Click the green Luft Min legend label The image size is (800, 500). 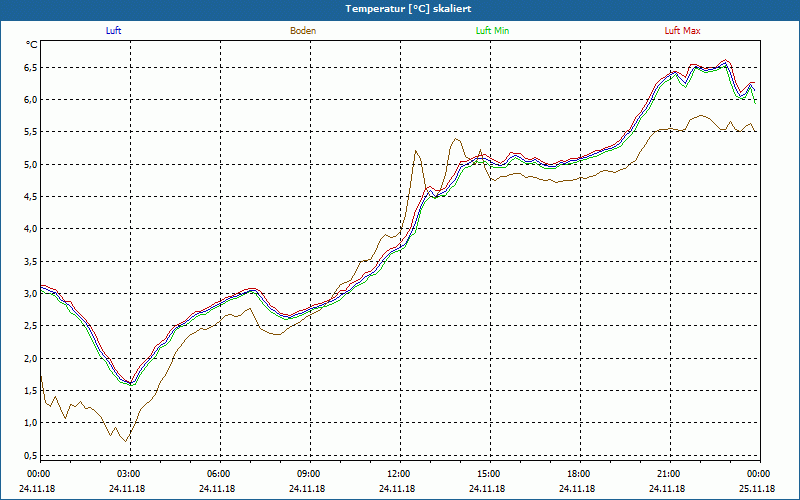pyautogui.click(x=492, y=31)
